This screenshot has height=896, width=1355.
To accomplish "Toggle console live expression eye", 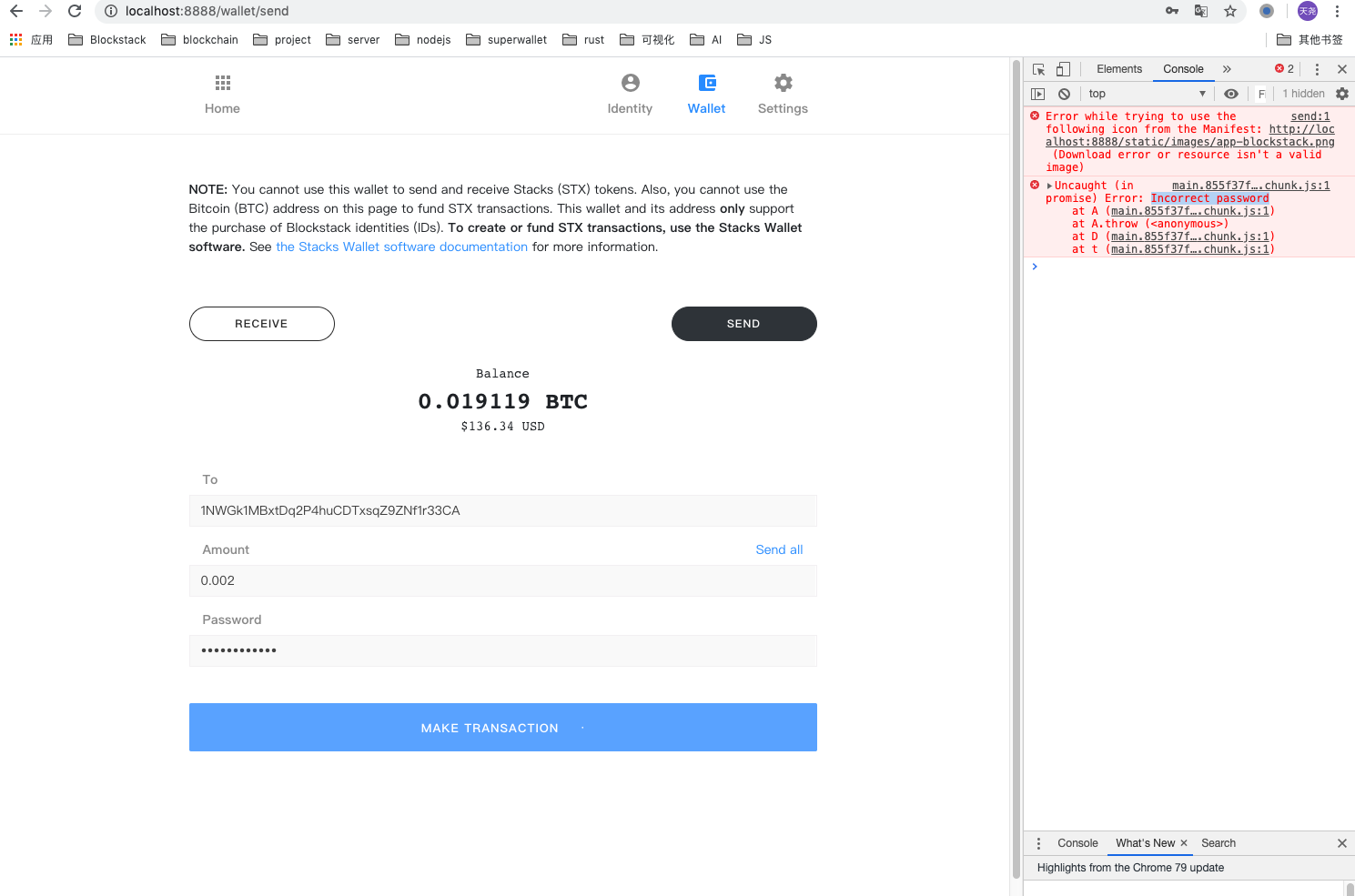I will click(x=1231, y=94).
